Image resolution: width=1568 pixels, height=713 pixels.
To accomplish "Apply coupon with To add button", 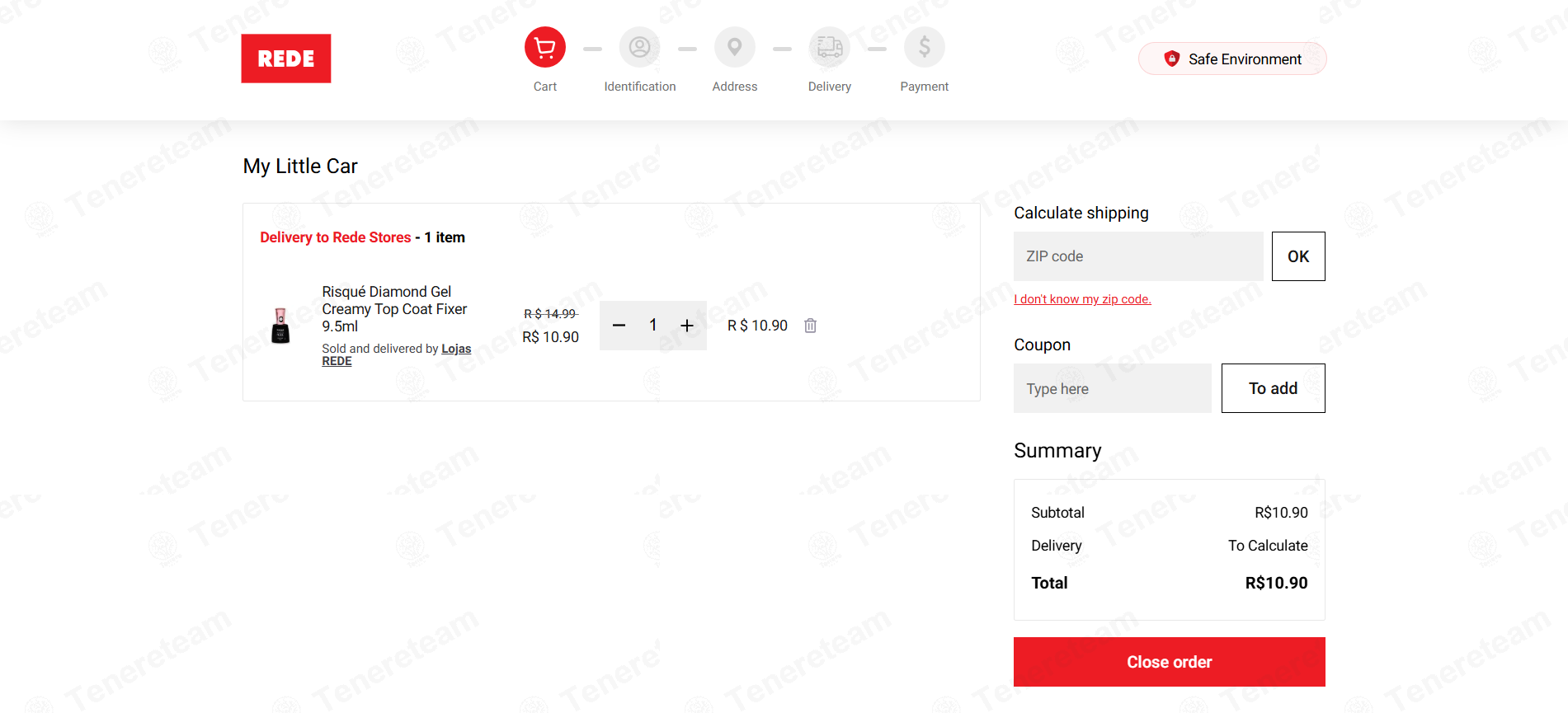I will (x=1274, y=388).
